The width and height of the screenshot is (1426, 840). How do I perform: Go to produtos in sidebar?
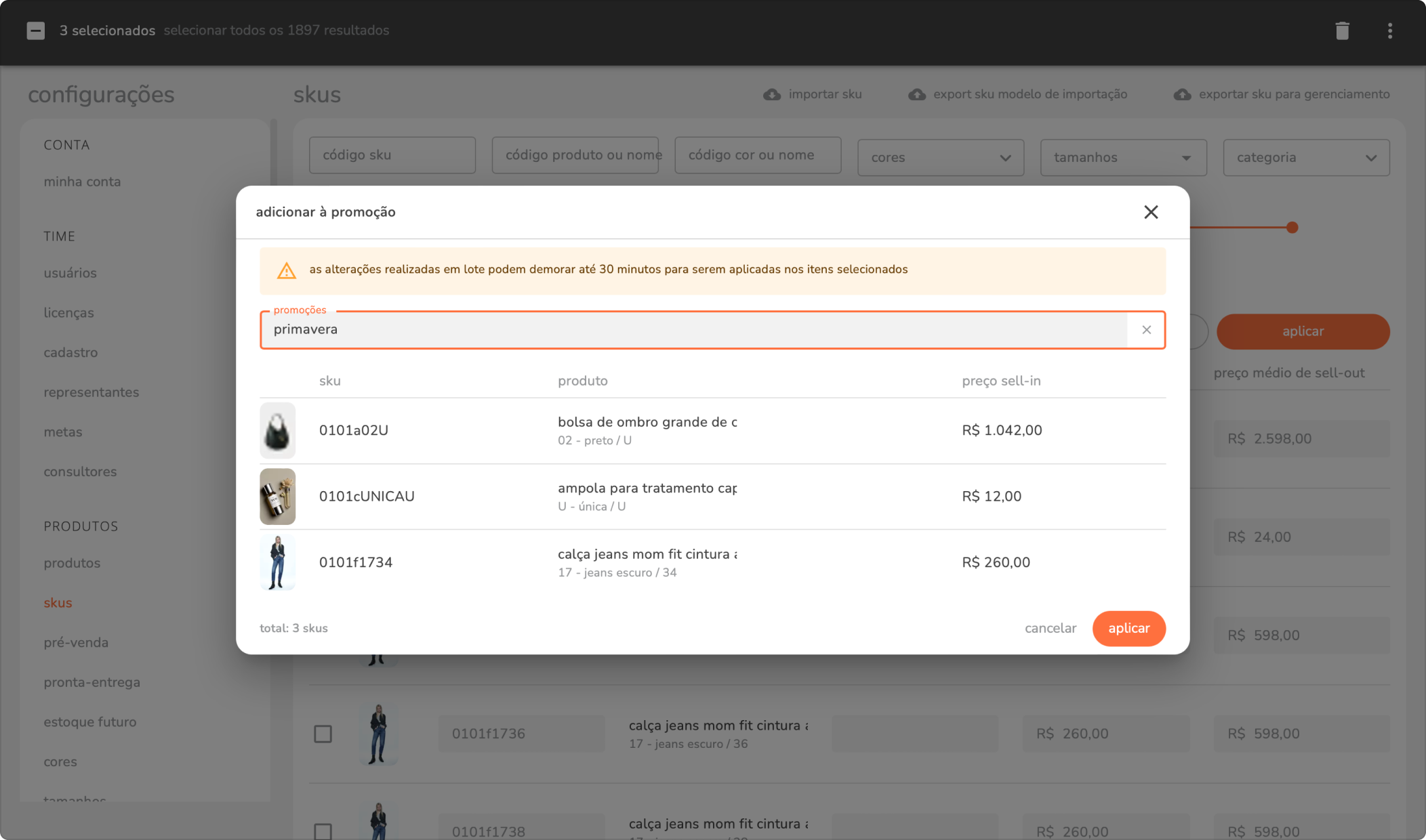[x=72, y=563]
